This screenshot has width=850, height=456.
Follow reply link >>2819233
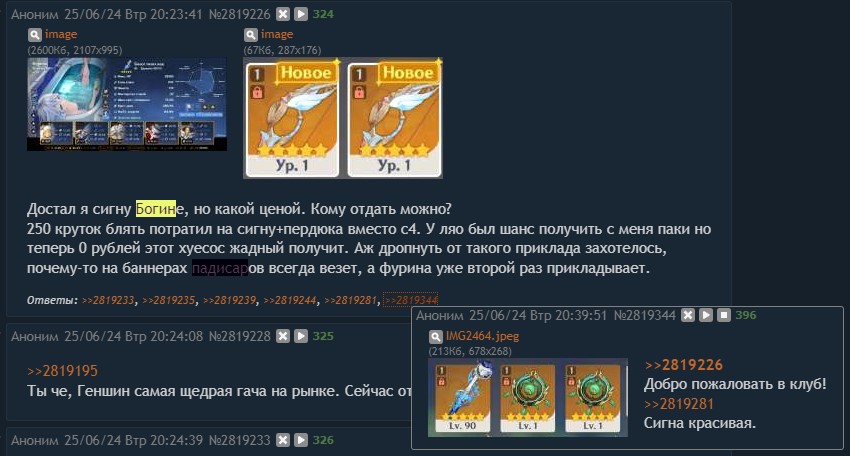click(x=108, y=300)
